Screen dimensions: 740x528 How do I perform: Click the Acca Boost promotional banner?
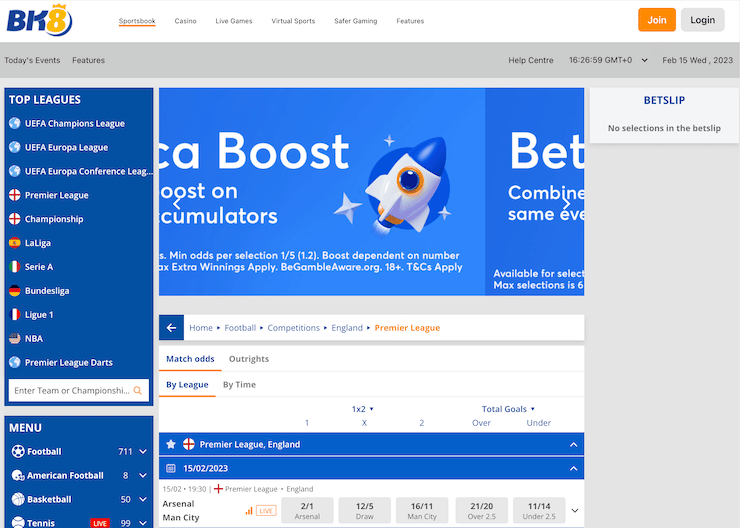pos(322,192)
